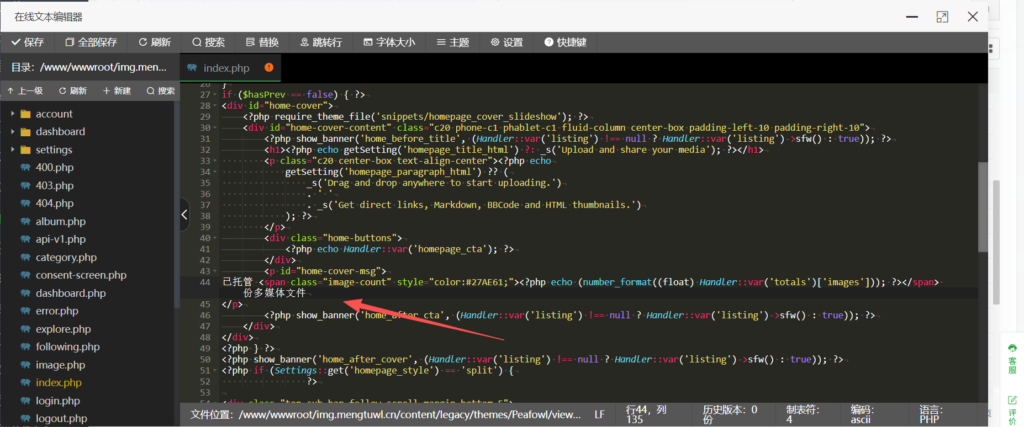Expand the dashboard folder arrow
The height and width of the screenshot is (427, 1024).
pyautogui.click(x=12, y=132)
